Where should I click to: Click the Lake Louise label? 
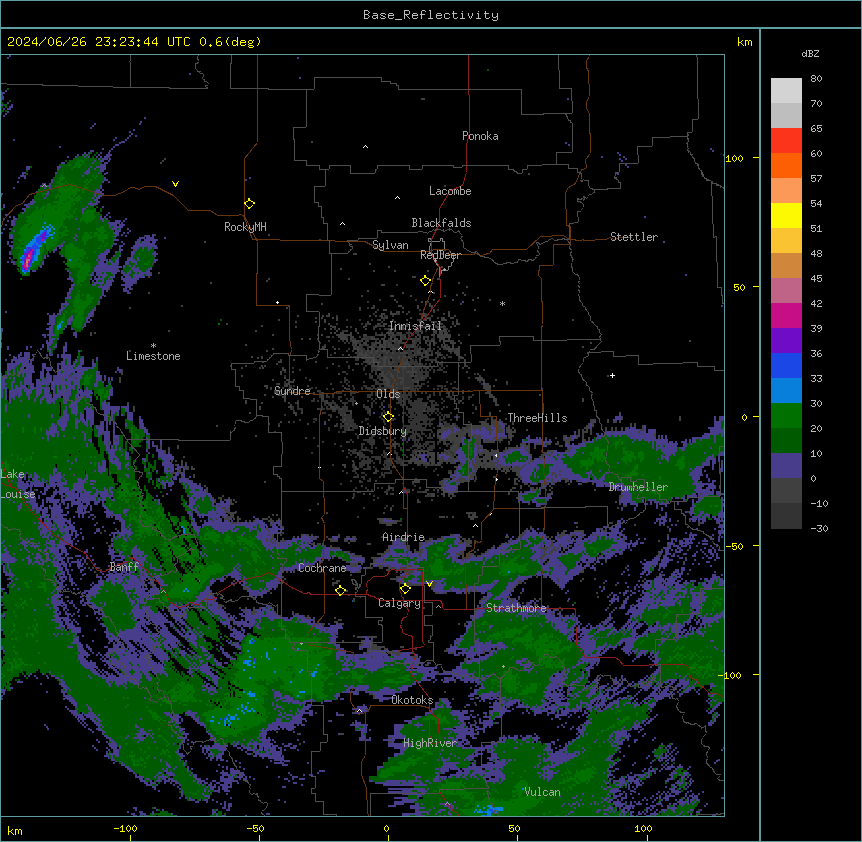click(18, 484)
